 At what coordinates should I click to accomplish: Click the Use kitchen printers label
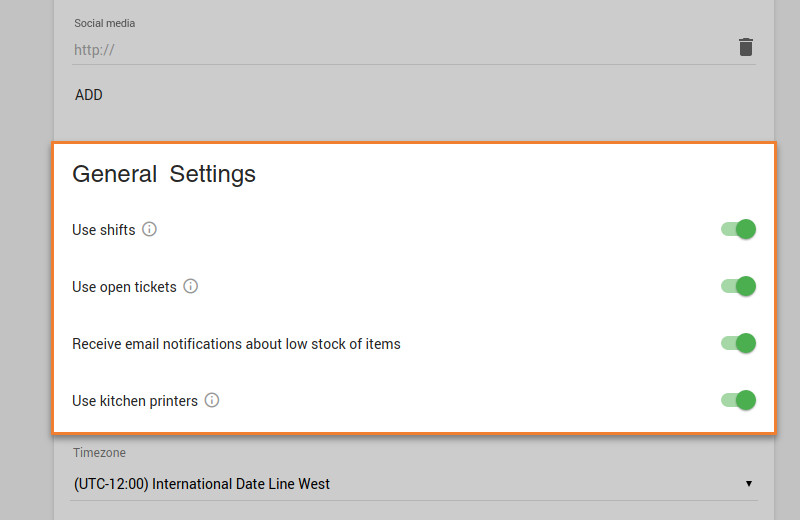click(135, 401)
